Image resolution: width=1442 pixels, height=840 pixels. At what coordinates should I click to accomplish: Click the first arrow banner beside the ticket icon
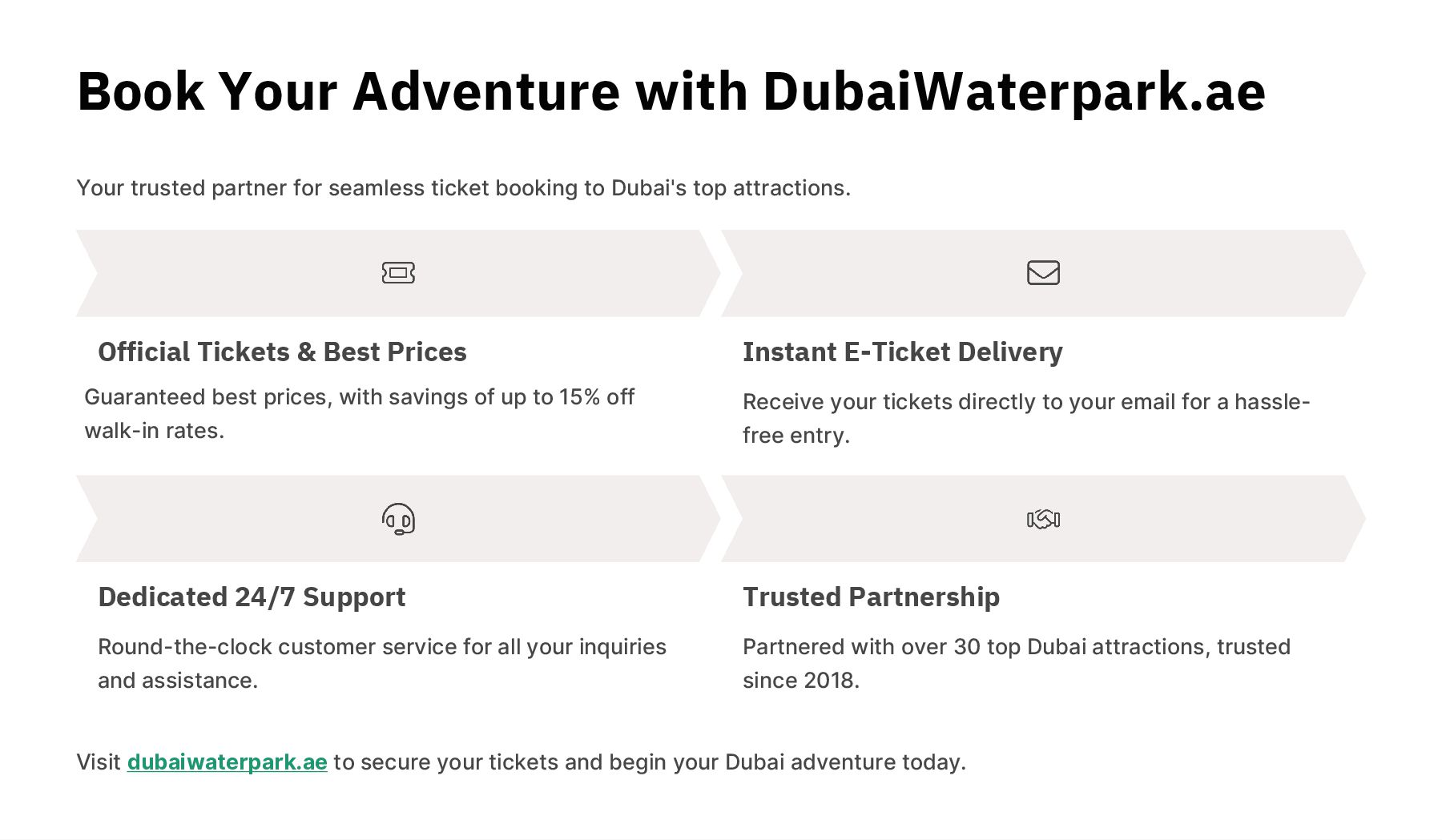point(240,273)
